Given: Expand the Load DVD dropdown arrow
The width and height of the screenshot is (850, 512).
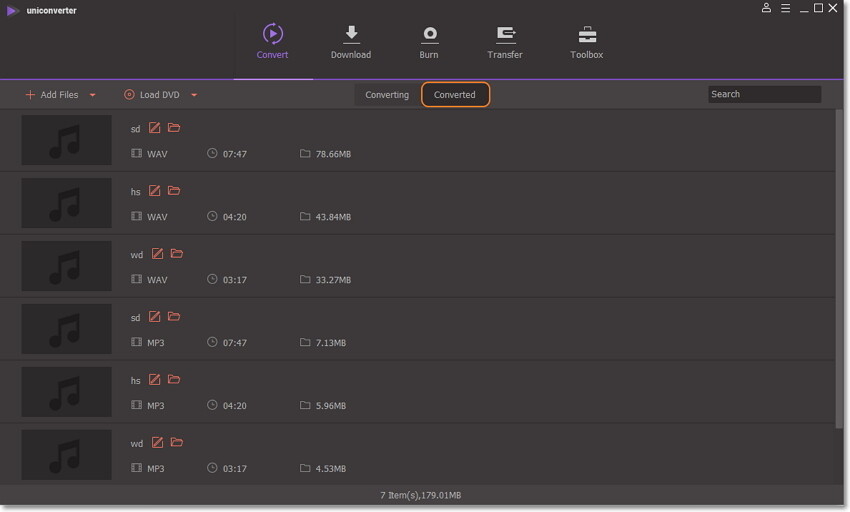Looking at the screenshot, I should coord(194,95).
